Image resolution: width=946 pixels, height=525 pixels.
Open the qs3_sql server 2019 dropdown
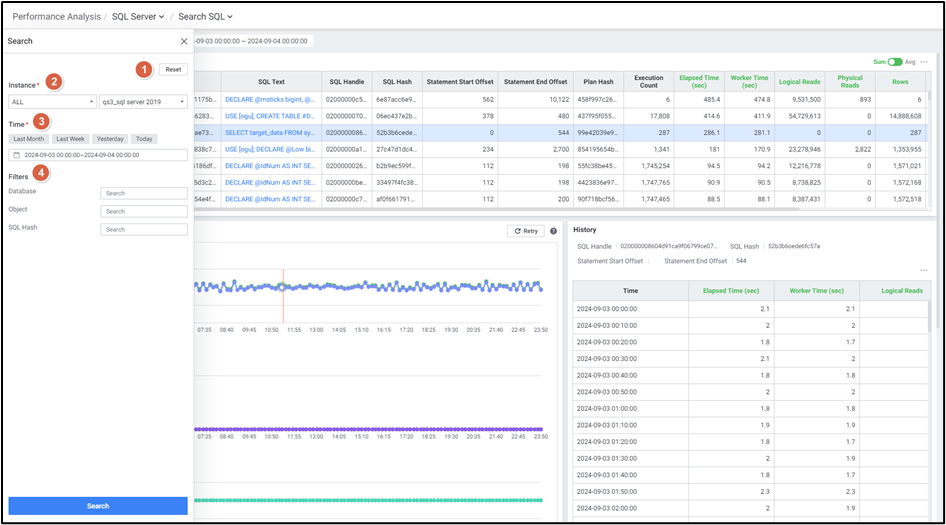[143, 101]
